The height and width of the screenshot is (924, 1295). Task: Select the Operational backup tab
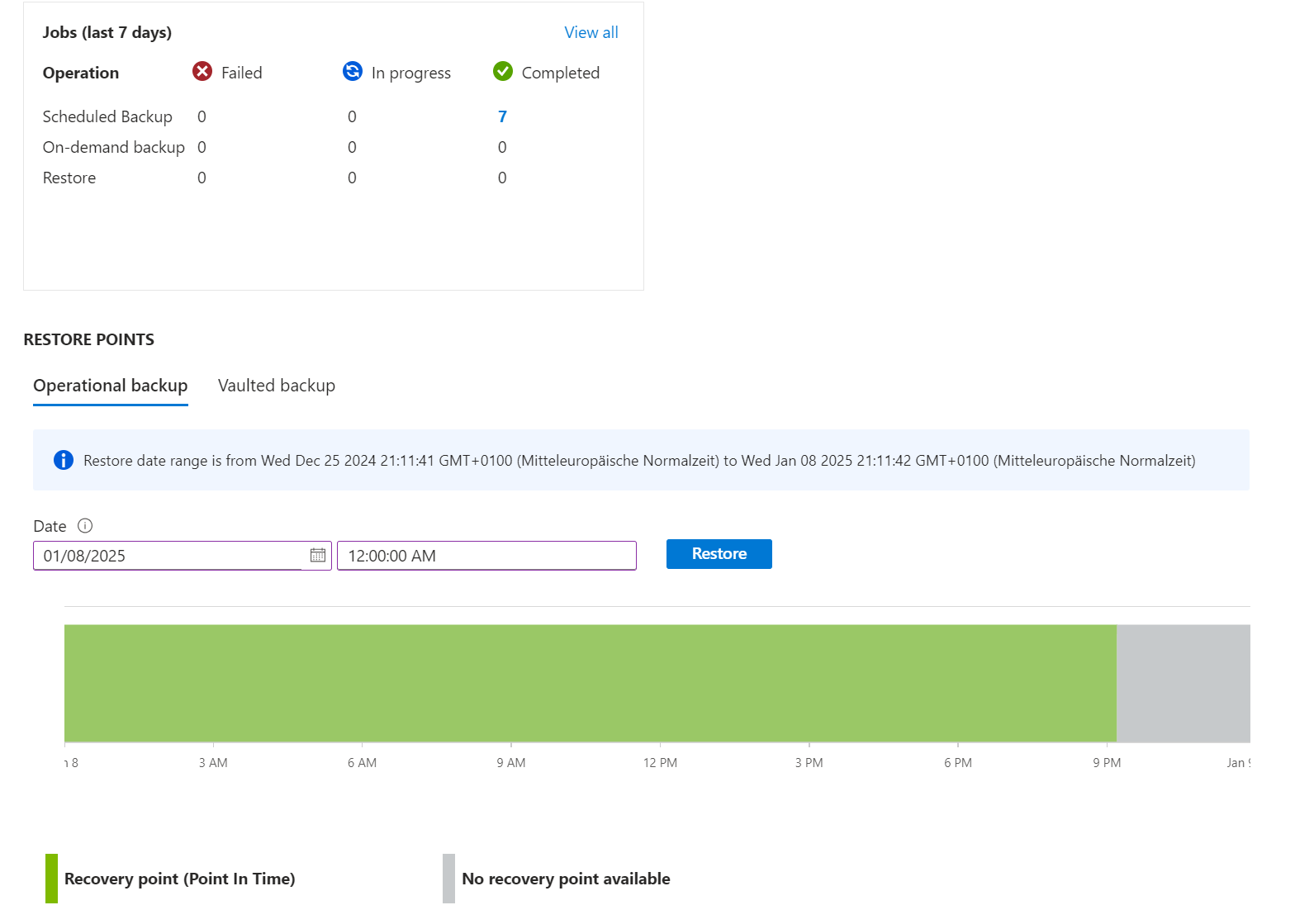[x=111, y=386]
